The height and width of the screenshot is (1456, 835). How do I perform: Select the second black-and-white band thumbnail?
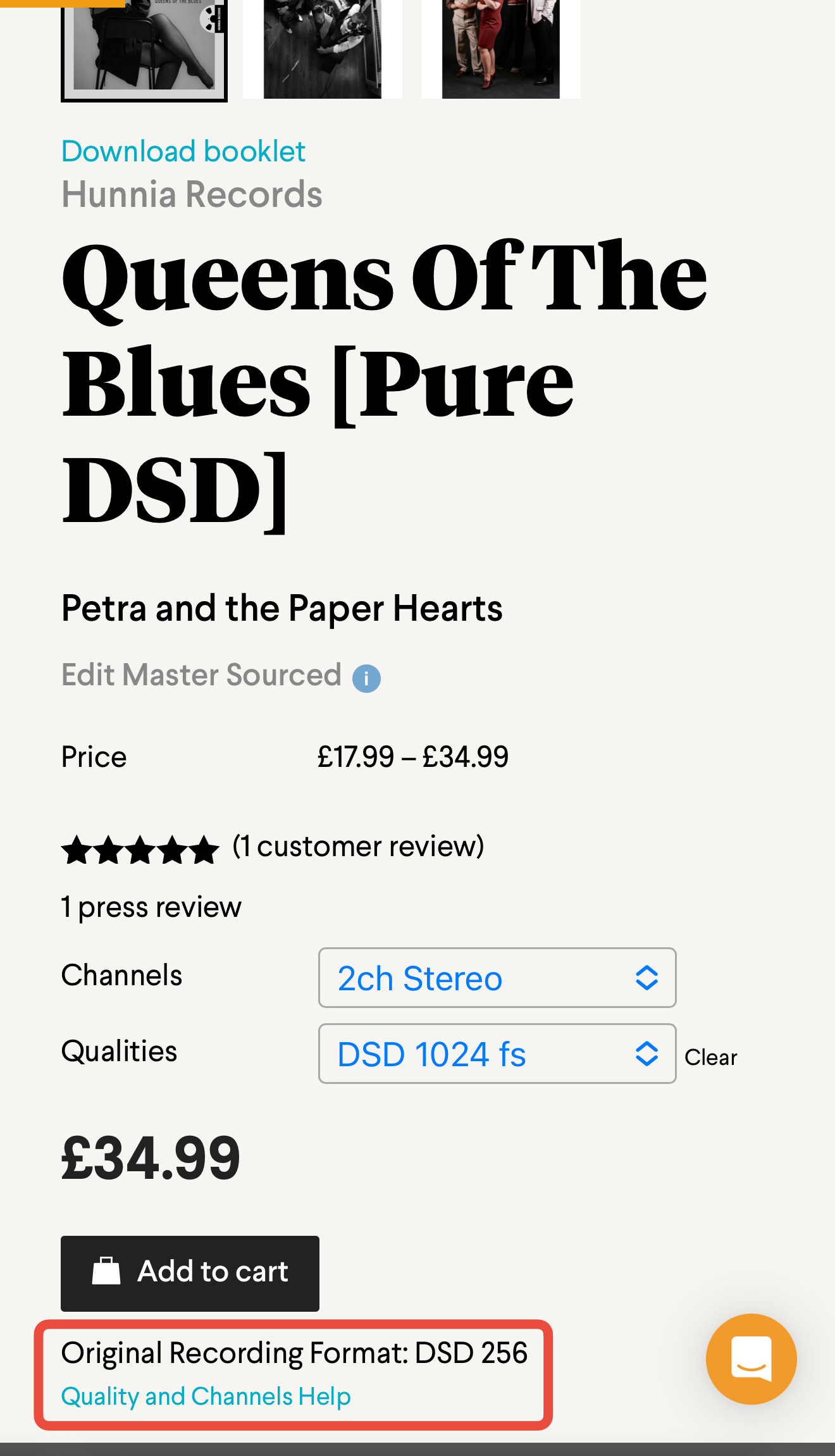323,48
